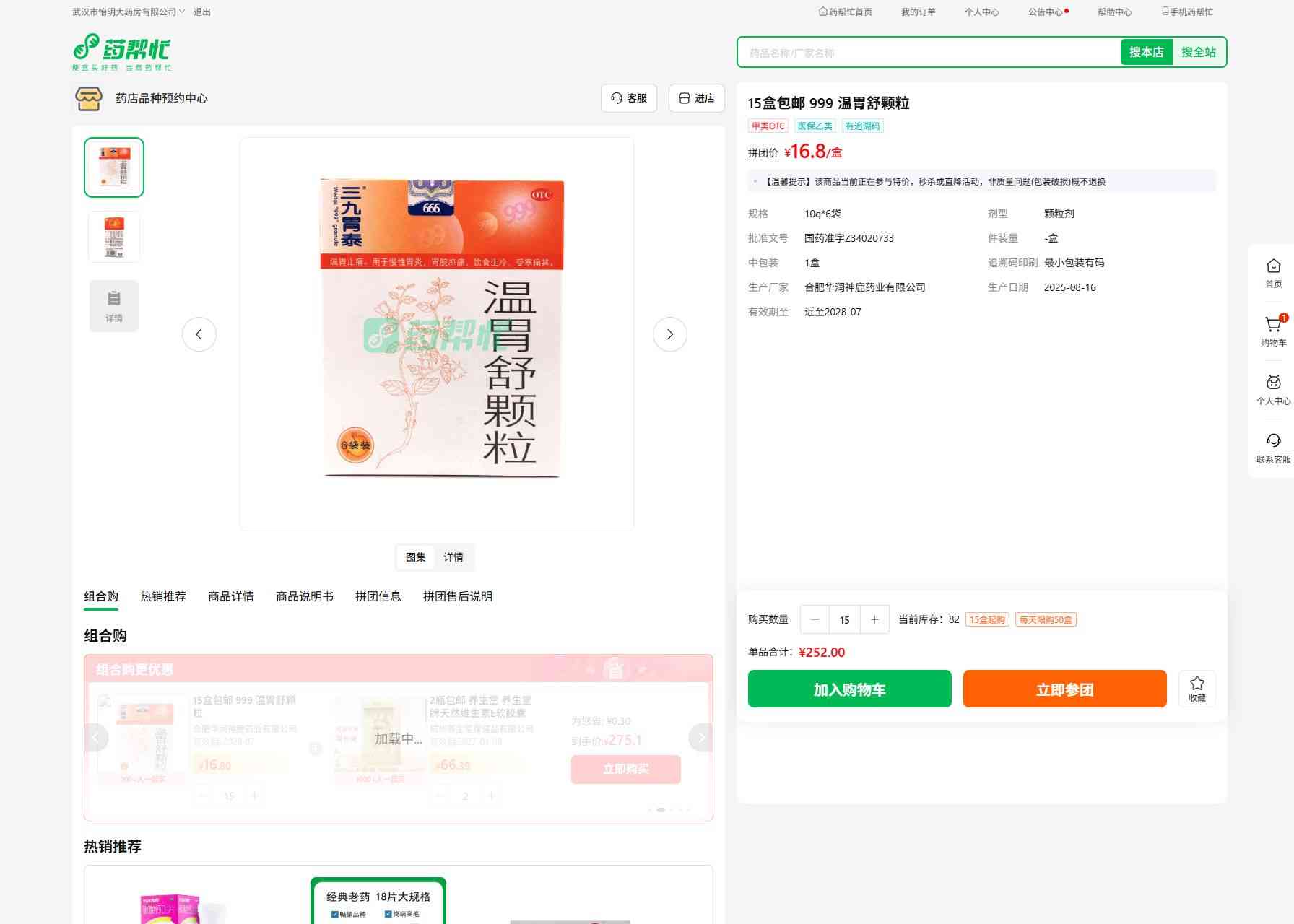Click the shopping cart icon in right sidebar
Viewport: 1294px width, 924px height.
pos(1273,326)
